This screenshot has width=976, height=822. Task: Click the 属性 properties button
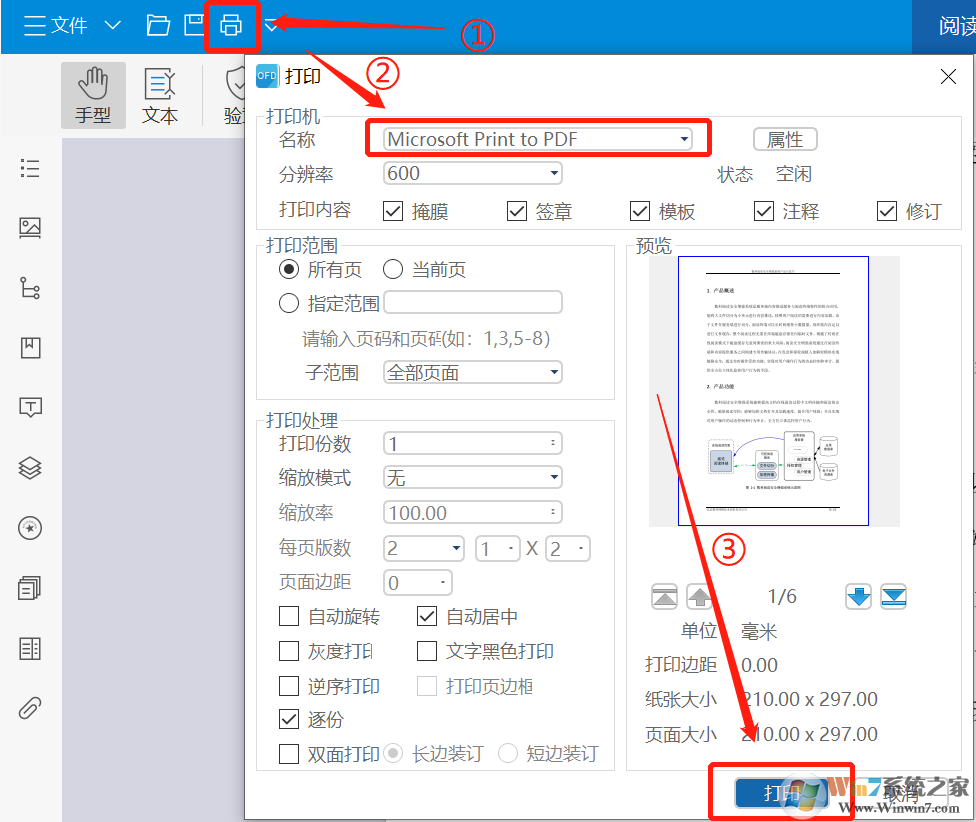point(785,139)
